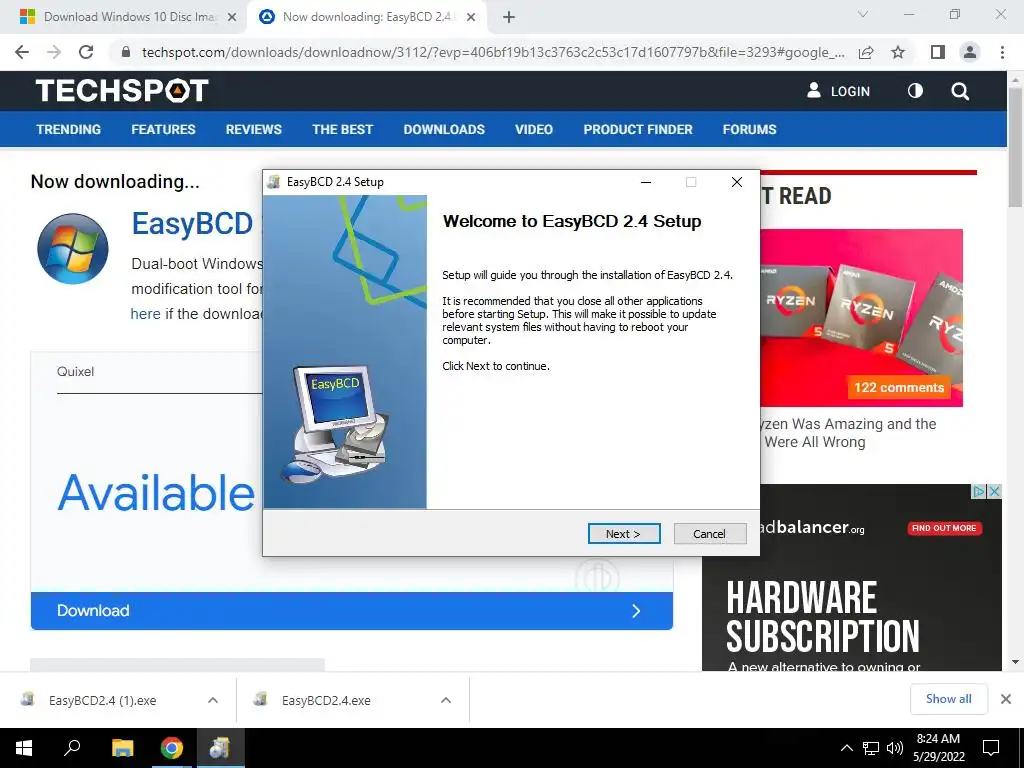This screenshot has height=768, width=1024.
Task: Open EasyBCD2.4.exe download item
Action: [x=327, y=700]
